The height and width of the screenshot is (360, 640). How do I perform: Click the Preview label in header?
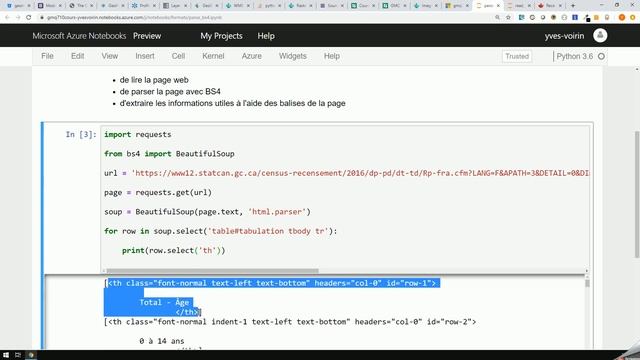tap(147, 36)
